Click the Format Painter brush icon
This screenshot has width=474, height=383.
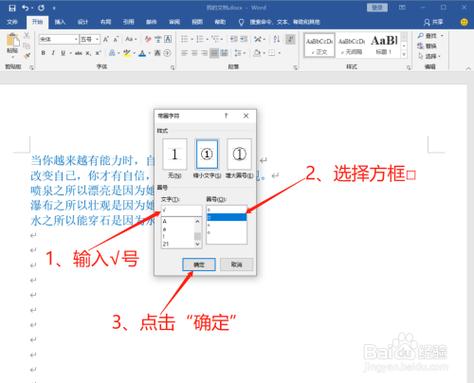pyautogui.click(x=27, y=55)
